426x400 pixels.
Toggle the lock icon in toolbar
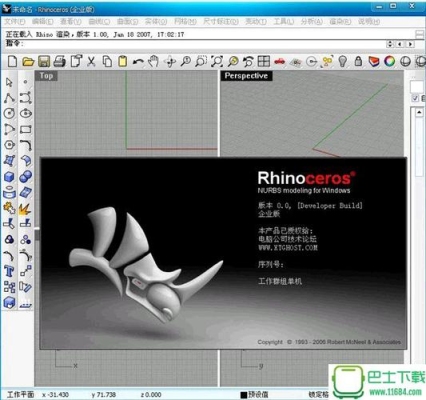point(358,61)
